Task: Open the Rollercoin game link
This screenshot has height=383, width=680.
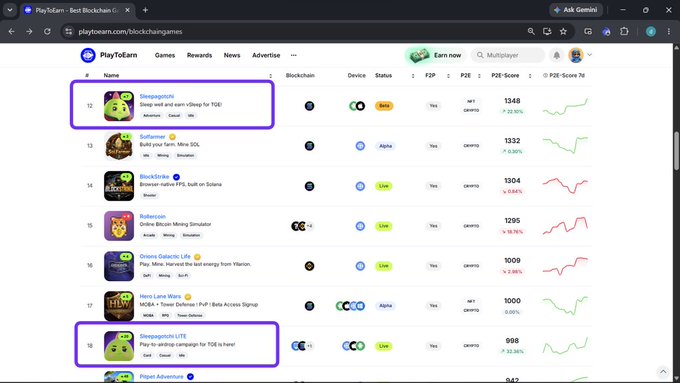Action: [x=153, y=216]
